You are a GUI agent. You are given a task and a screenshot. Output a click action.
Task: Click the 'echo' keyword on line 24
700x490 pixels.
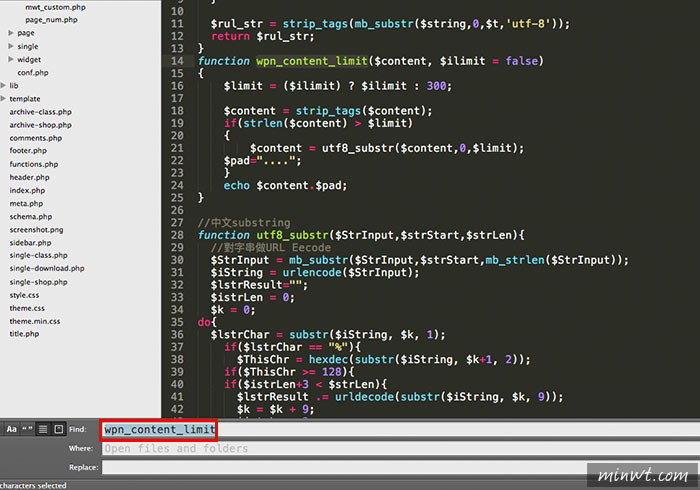point(237,186)
